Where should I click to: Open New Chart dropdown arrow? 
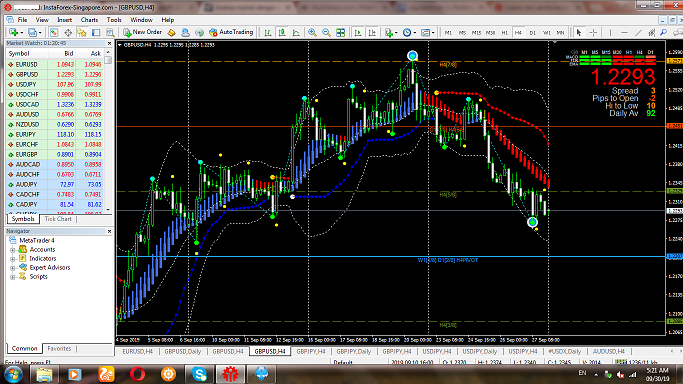click(x=21, y=33)
